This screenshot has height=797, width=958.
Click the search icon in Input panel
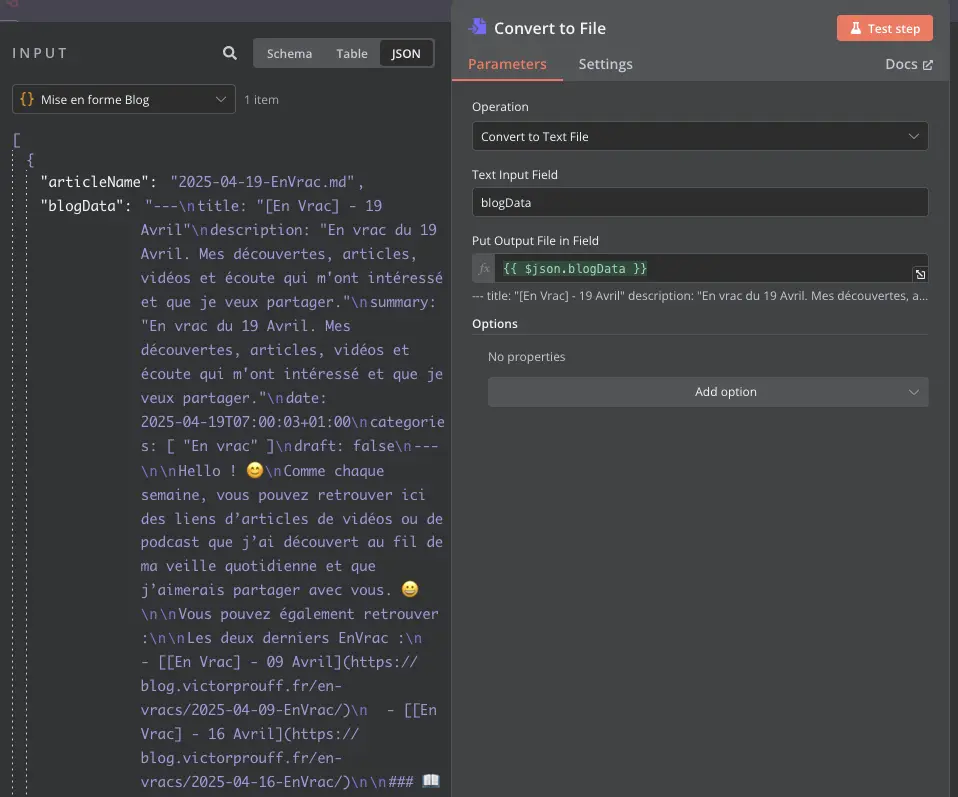230,53
